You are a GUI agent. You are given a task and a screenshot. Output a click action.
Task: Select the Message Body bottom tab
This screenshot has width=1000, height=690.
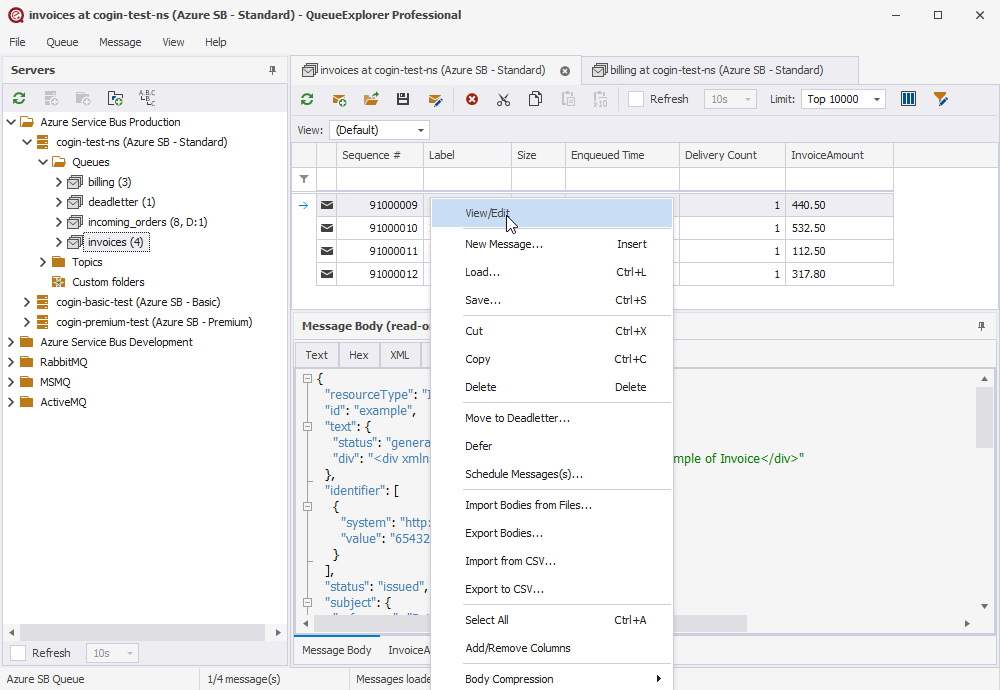click(x=337, y=650)
